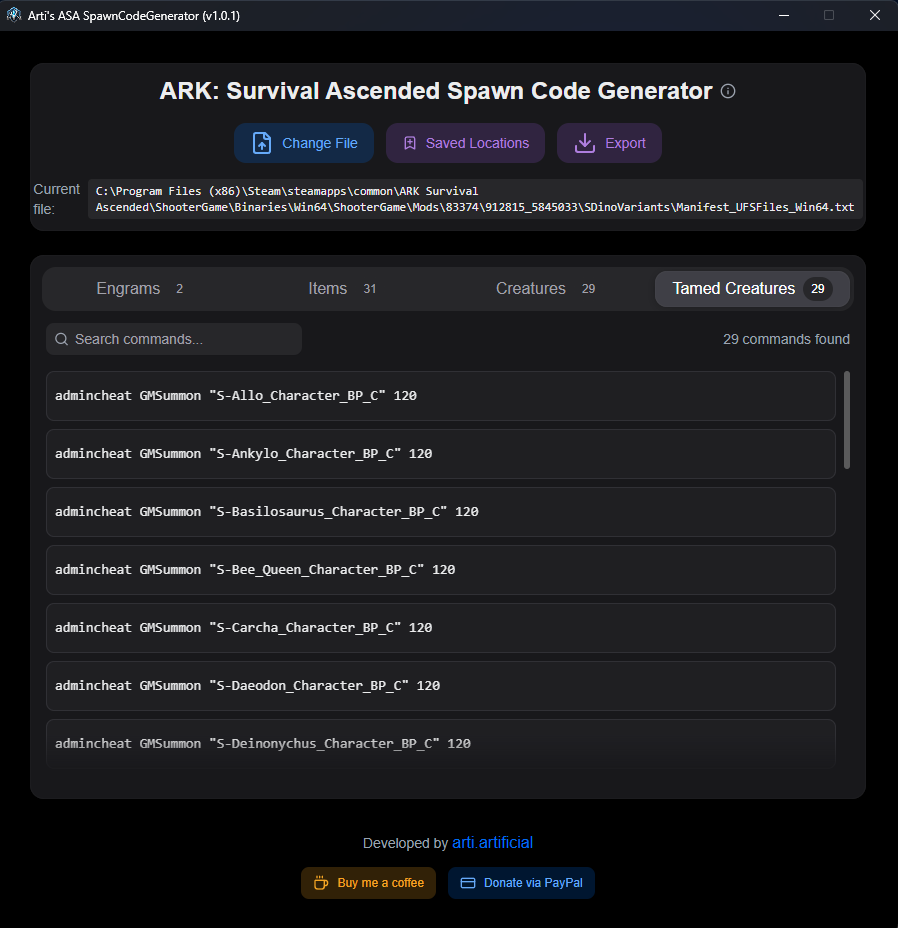Open the arti.artificial developer link

point(493,842)
